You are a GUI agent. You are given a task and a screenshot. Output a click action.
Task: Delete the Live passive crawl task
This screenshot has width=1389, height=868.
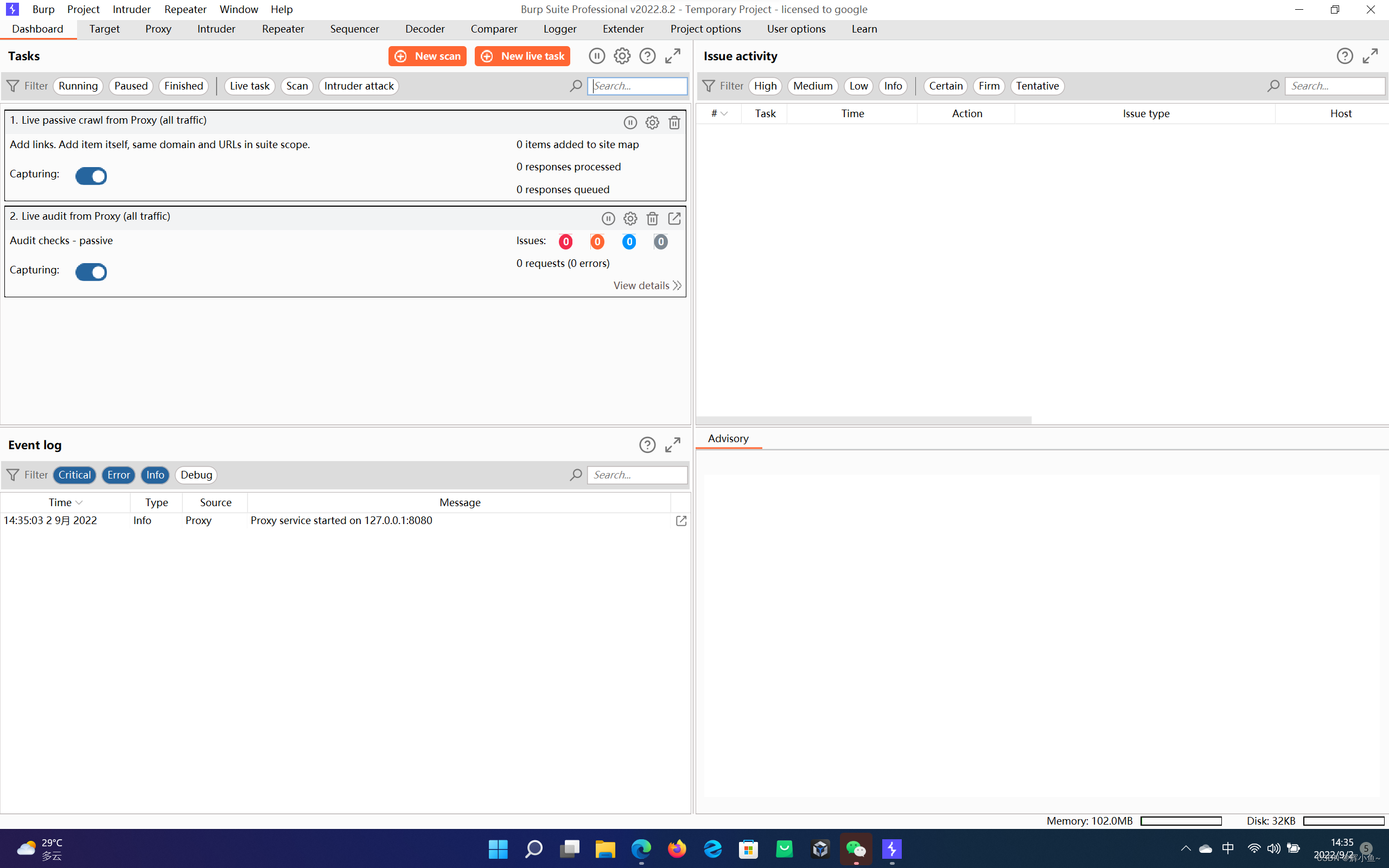pyautogui.click(x=674, y=122)
